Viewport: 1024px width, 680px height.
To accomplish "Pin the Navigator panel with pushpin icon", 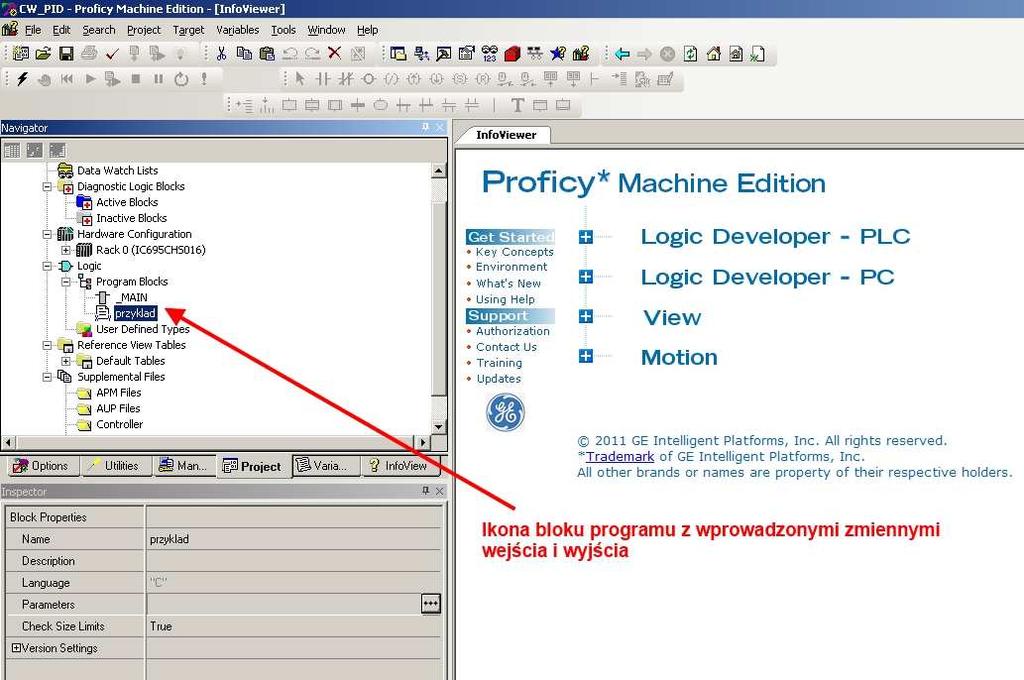I will 425,127.
